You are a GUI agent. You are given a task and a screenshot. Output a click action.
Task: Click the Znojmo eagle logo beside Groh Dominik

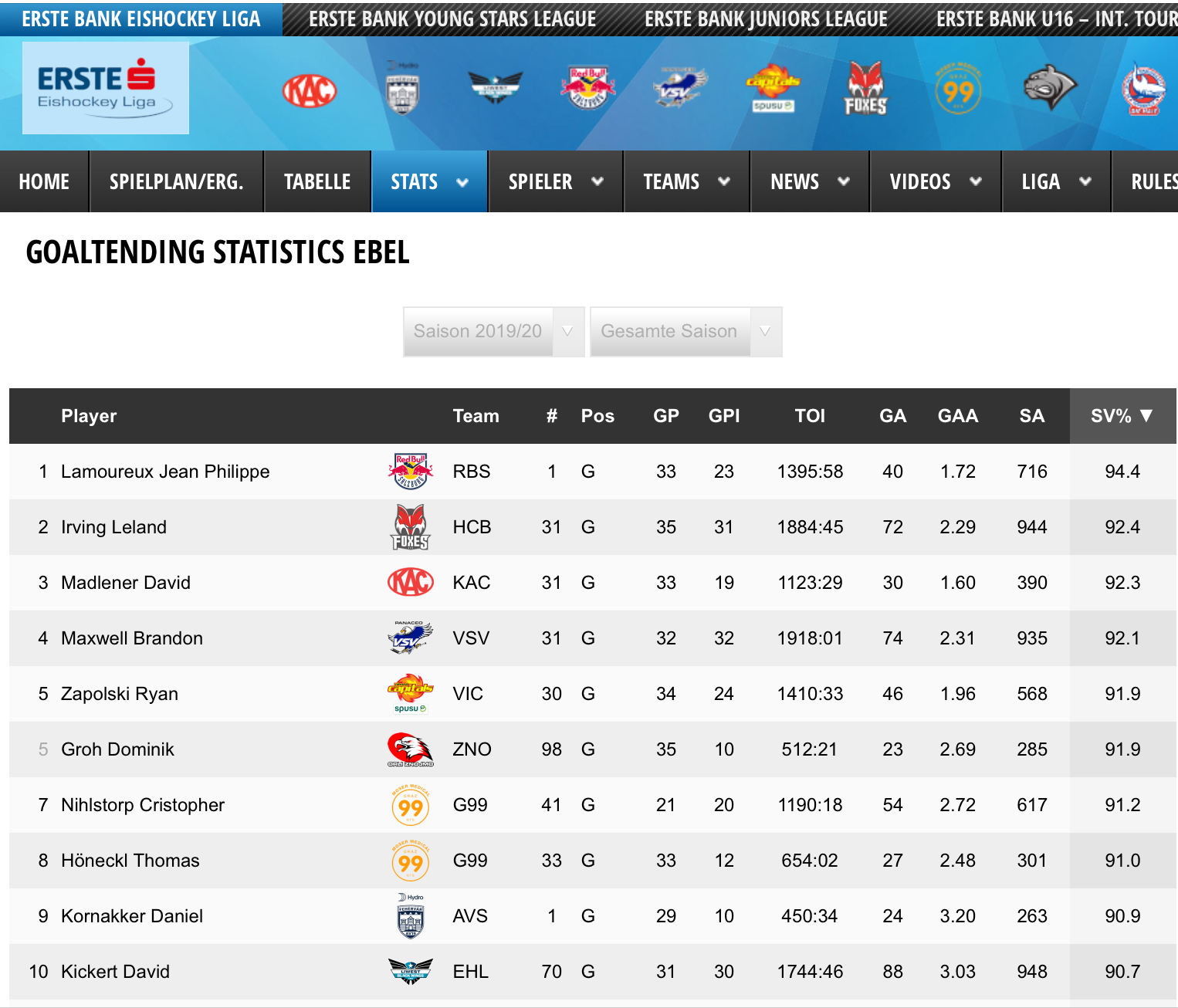[x=410, y=749]
